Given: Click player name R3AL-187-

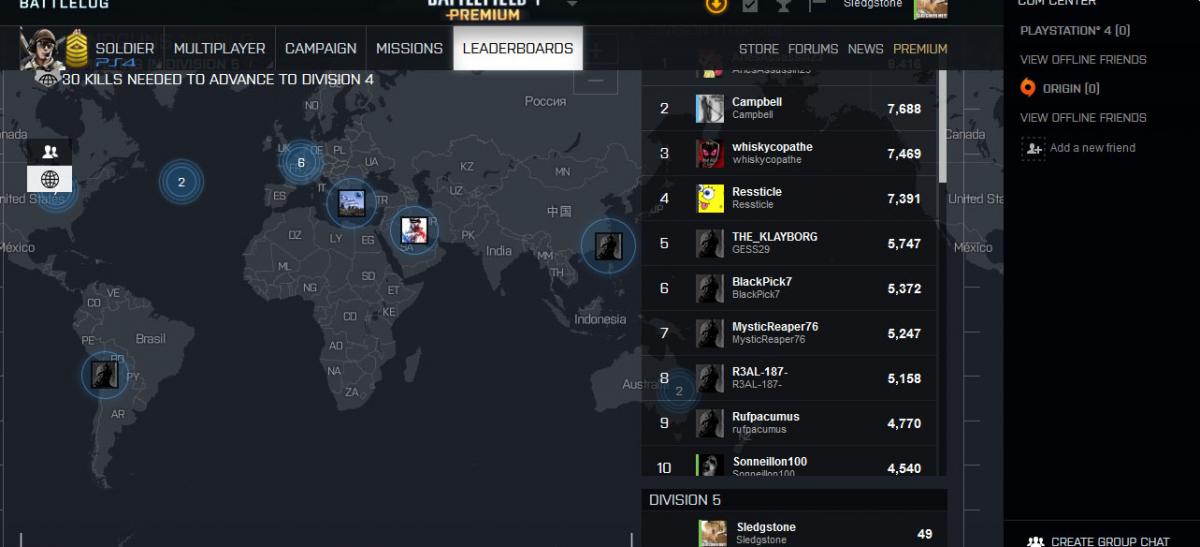Looking at the screenshot, I should (759, 372).
